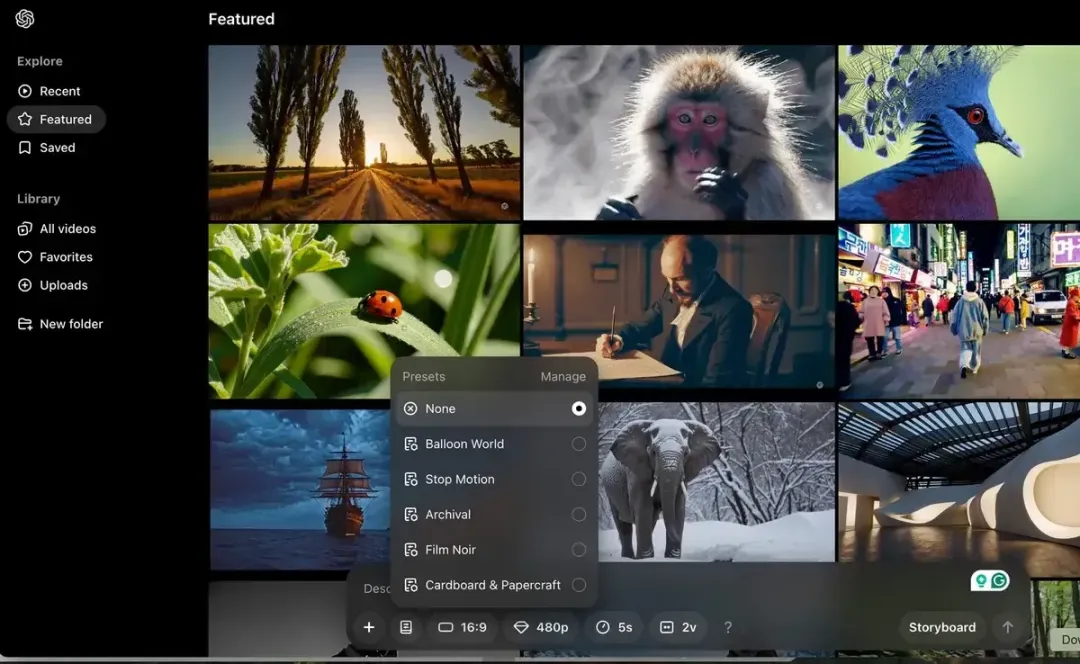Open the 16:9 aspect ratio dropdown
Image resolution: width=1080 pixels, height=664 pixels.
point(463,627)
